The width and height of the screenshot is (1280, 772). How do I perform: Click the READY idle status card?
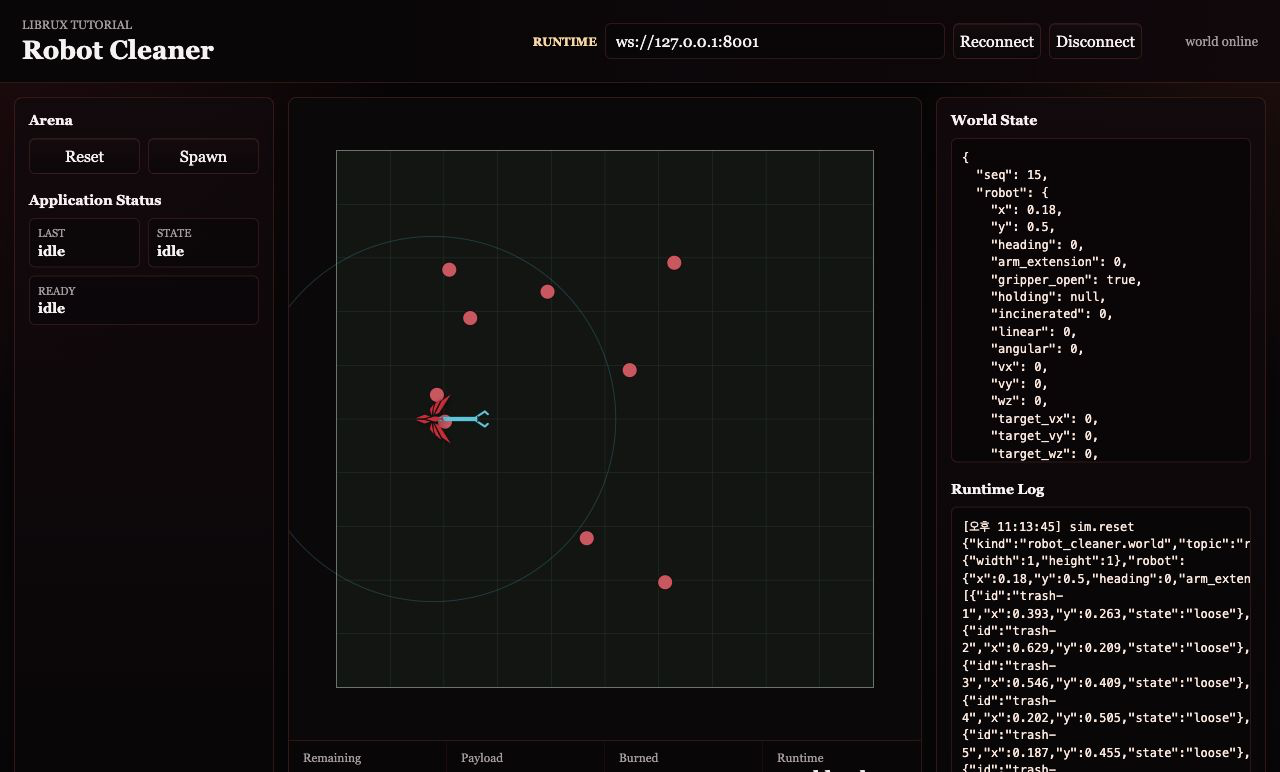tap(144, 300)
